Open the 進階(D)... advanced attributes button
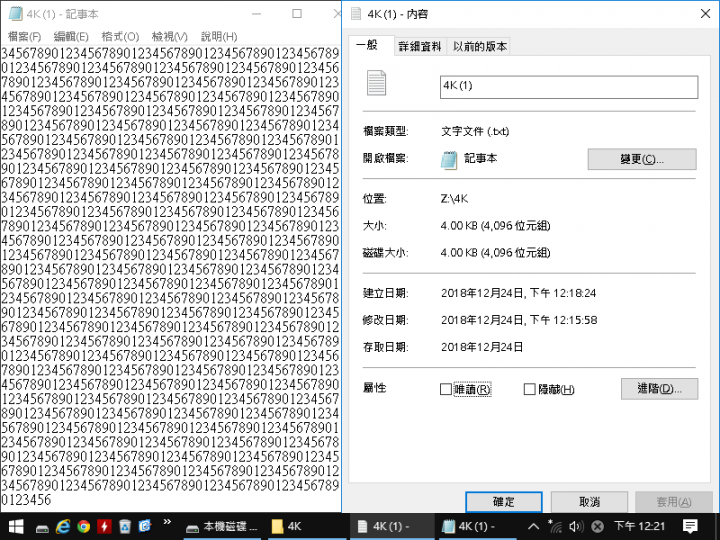 pyautogui.click(x=659, y=388)
